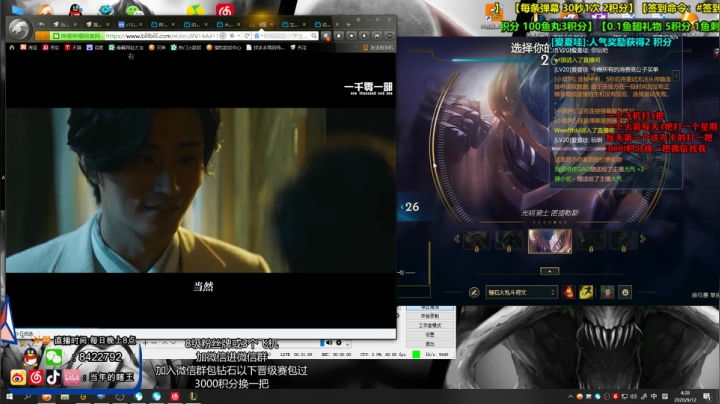
Task: Open a new browser tab with the plus
Action: [x=348, y=24]
